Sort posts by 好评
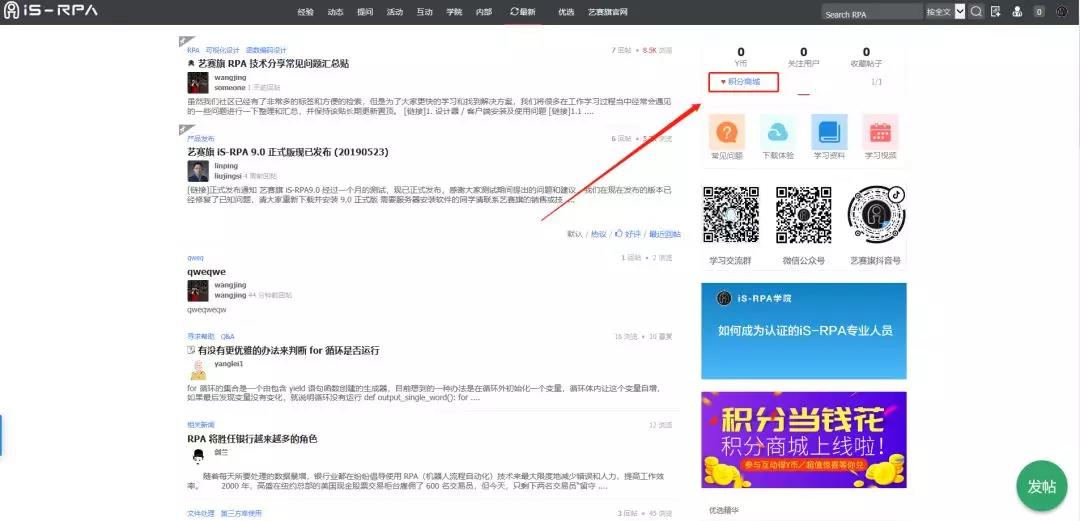The image size is (1080, 521). (630, 234)
